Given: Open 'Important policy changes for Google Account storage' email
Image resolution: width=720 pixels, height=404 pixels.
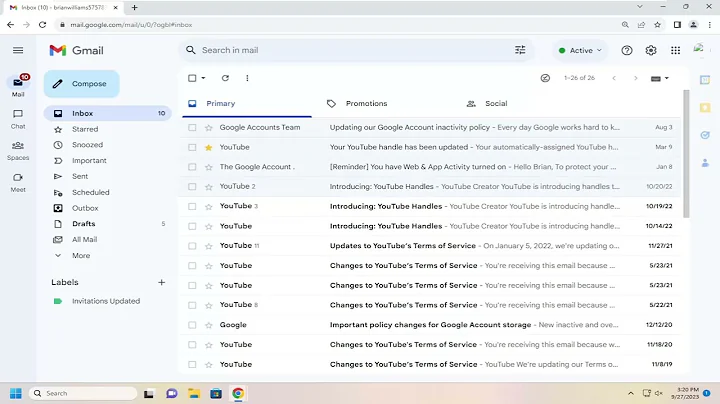Looking at the screenshot, I should click(430, 325).
